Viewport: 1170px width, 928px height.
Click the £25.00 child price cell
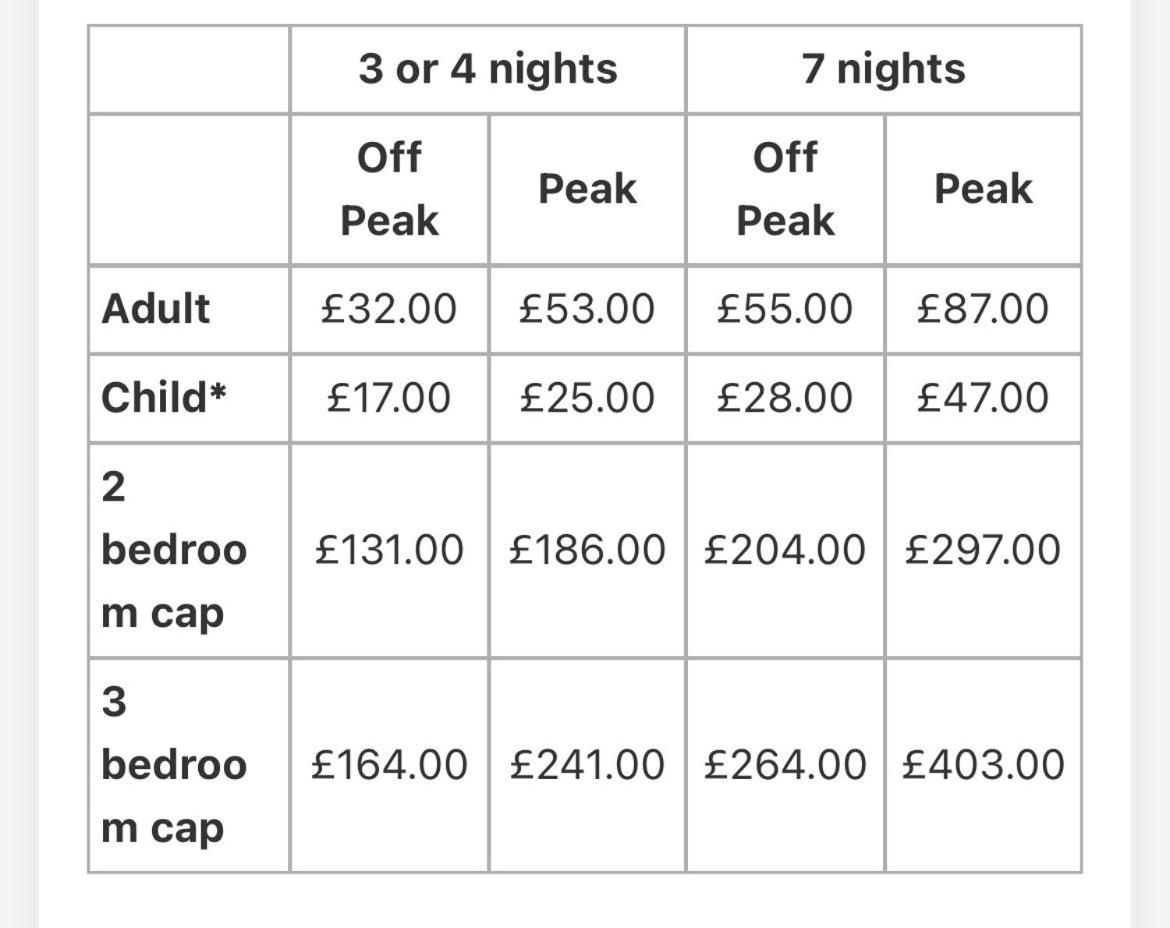(x=587, y=398)
